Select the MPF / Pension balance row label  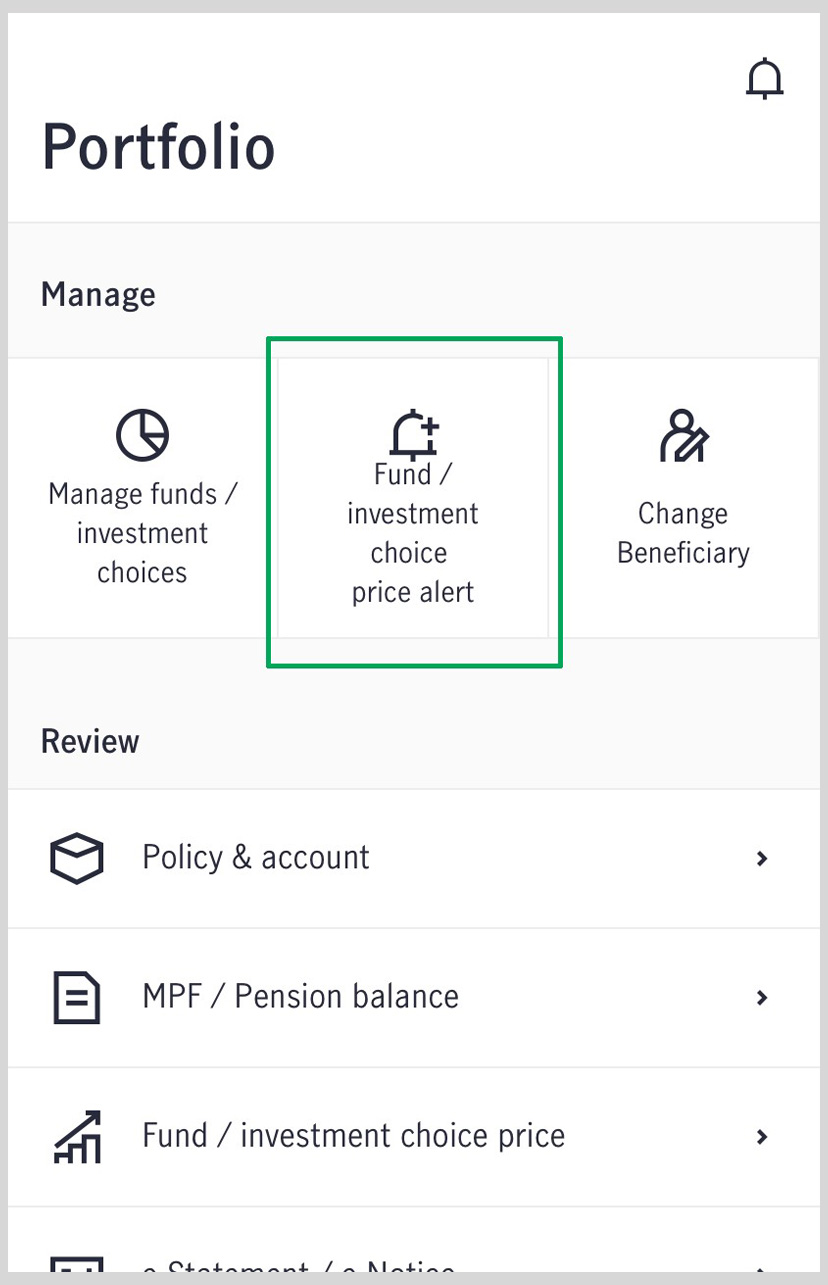[301, 997]
